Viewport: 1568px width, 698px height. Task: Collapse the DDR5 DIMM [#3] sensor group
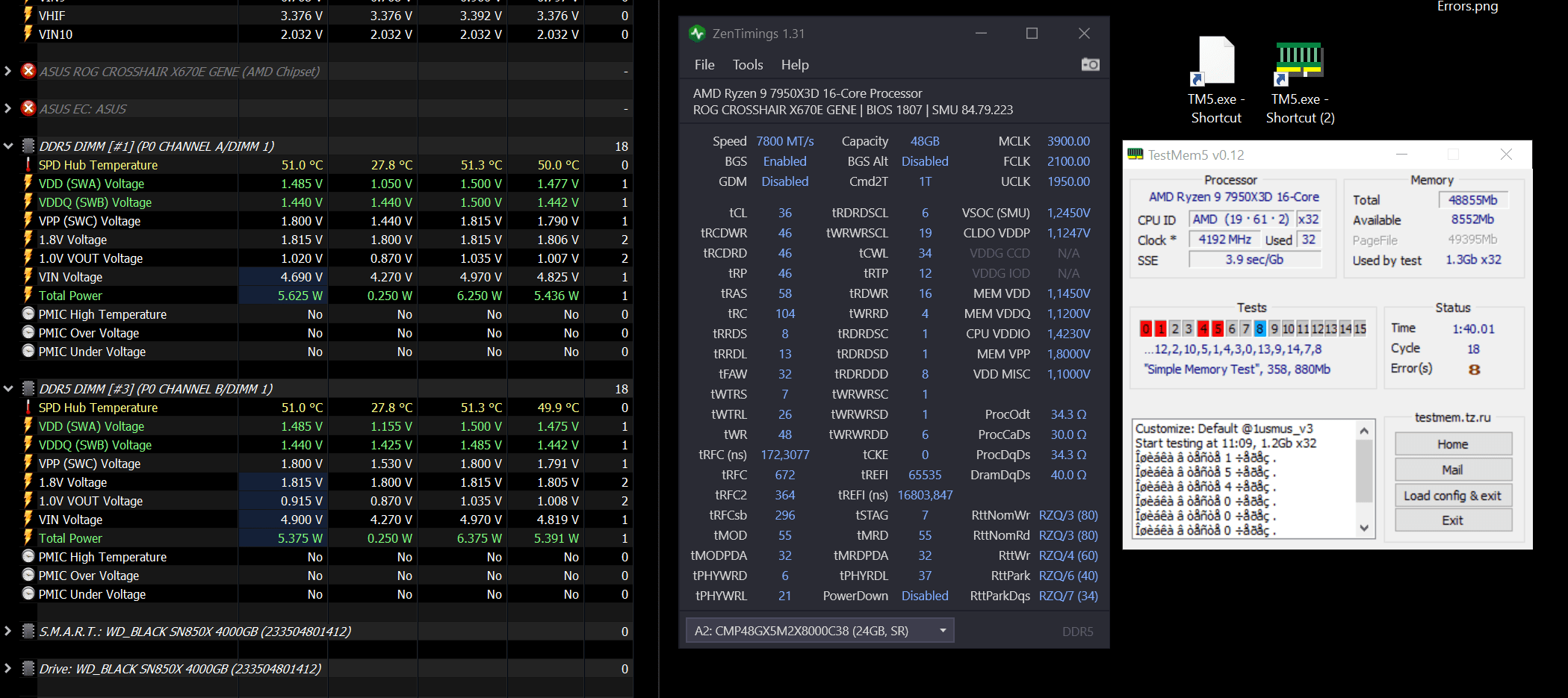[x=8, y=388]
